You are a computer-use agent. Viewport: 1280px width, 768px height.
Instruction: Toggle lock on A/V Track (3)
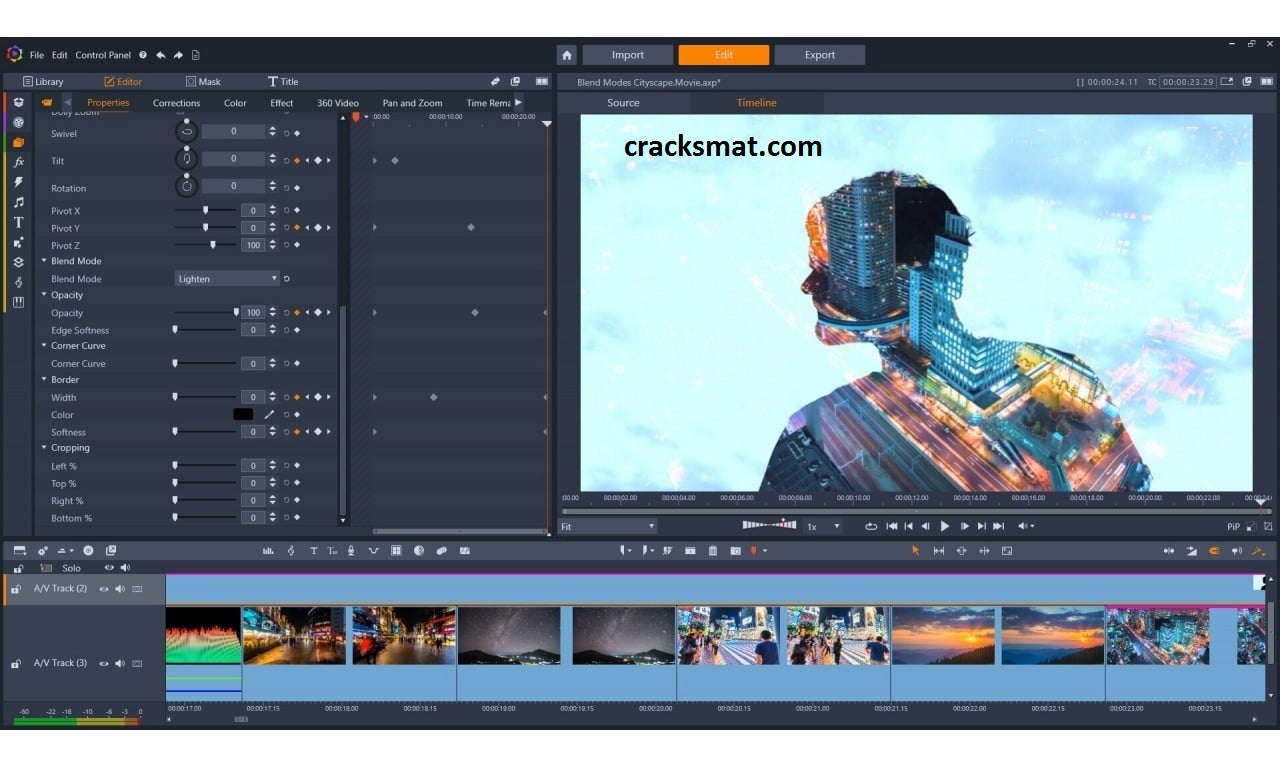(16, 663)
